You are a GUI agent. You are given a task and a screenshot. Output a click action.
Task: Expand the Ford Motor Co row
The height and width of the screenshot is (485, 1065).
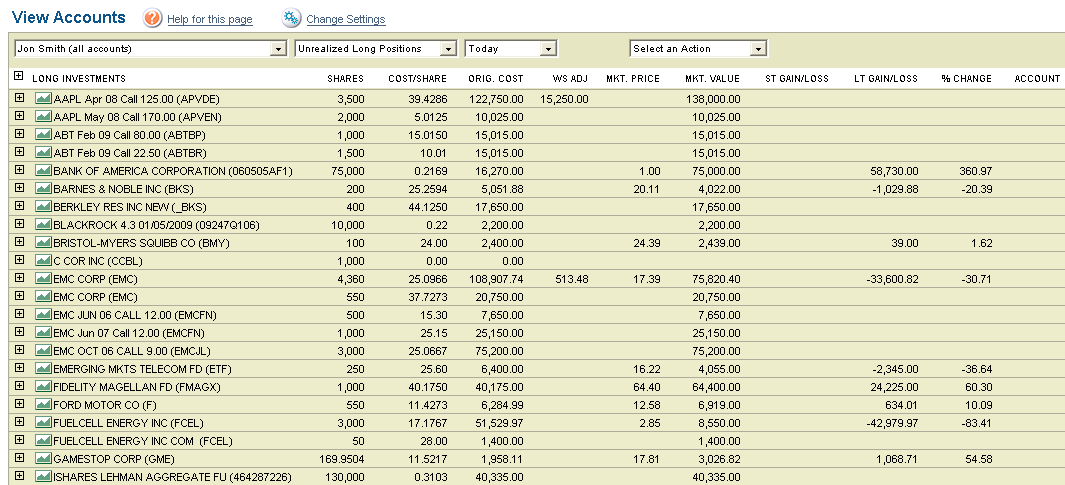(19, 403)
